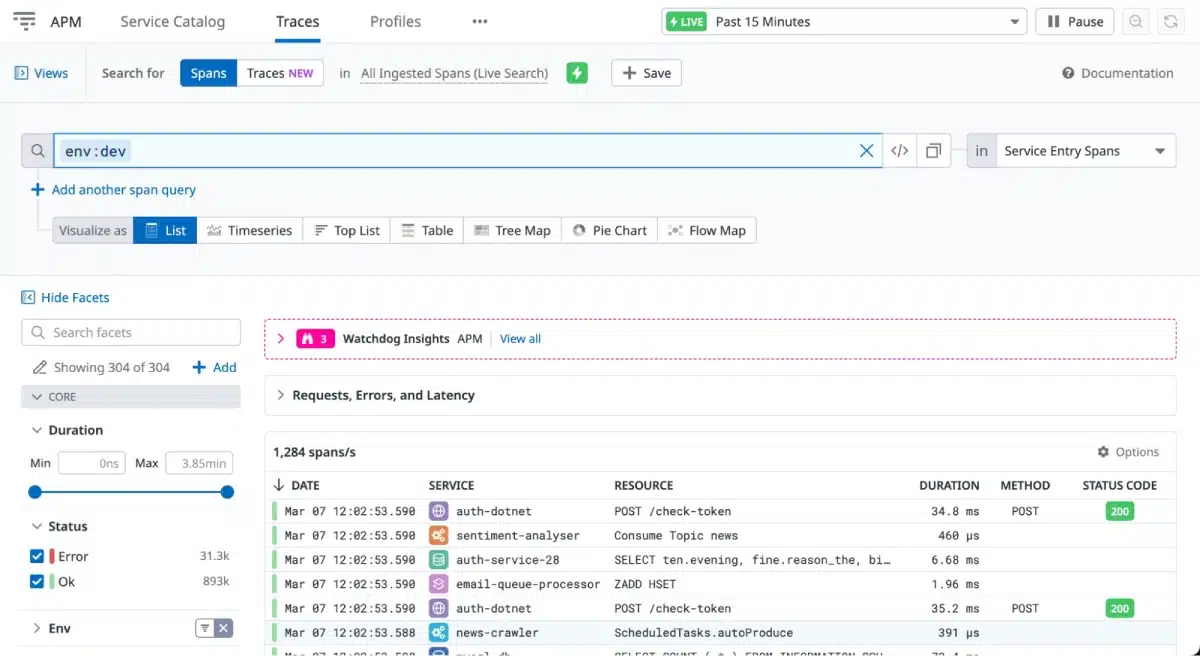Collapse the Status facet
This screenshot has width=1200, height=656.
[37, 526]
